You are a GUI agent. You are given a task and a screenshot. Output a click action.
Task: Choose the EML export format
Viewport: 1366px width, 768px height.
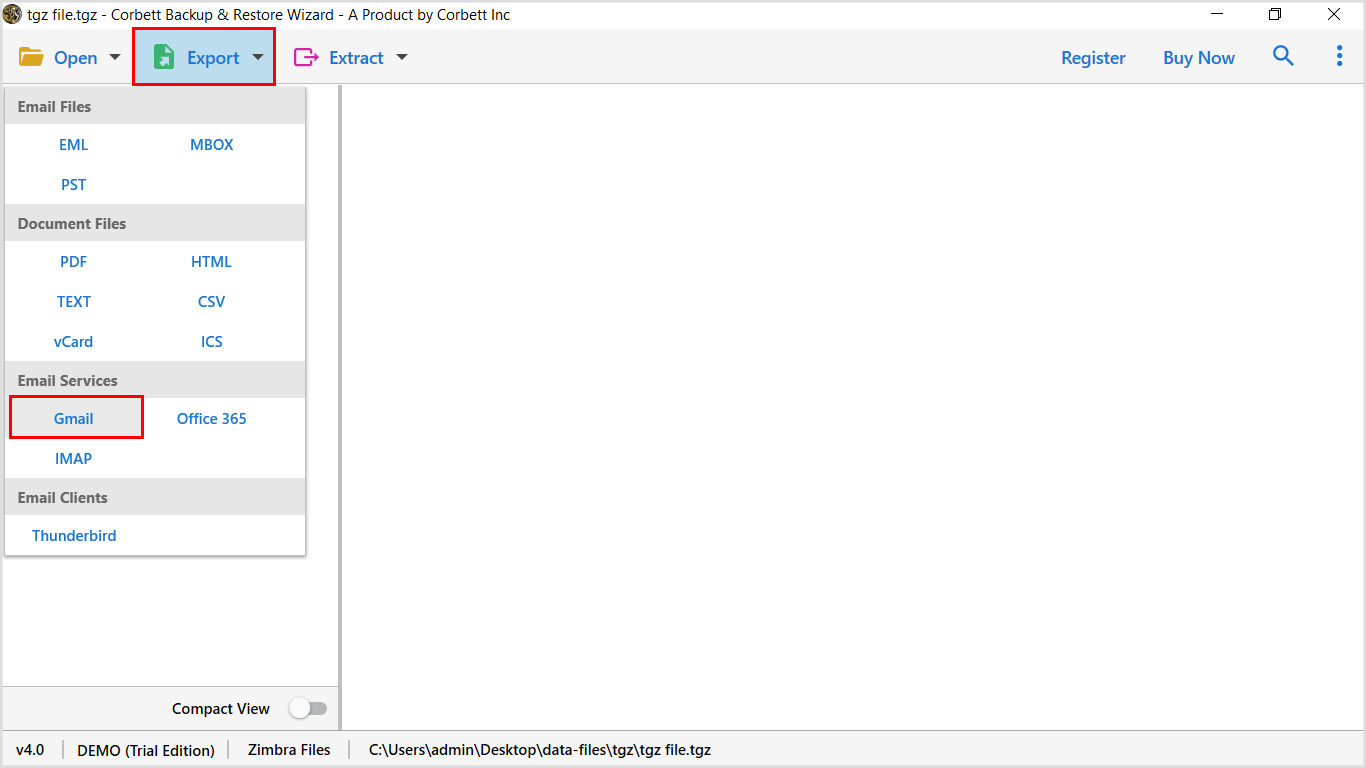[73, 144]
